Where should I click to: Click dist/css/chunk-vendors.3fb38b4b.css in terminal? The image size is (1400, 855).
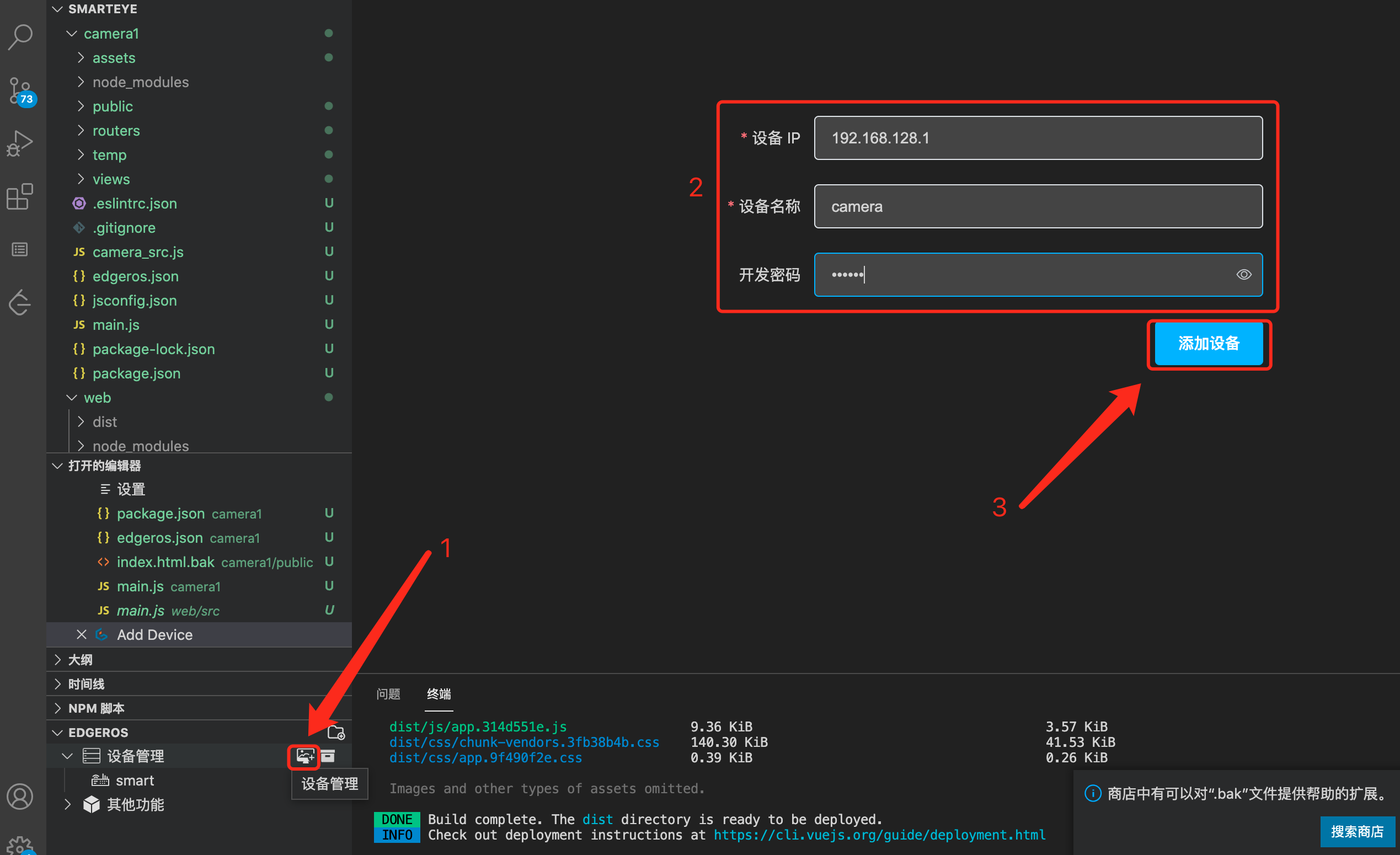524,742
